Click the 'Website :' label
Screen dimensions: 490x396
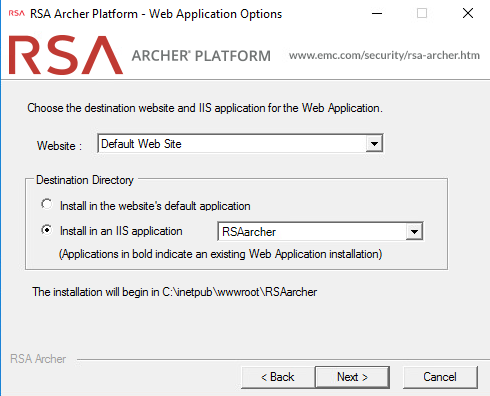pos(59,146)
